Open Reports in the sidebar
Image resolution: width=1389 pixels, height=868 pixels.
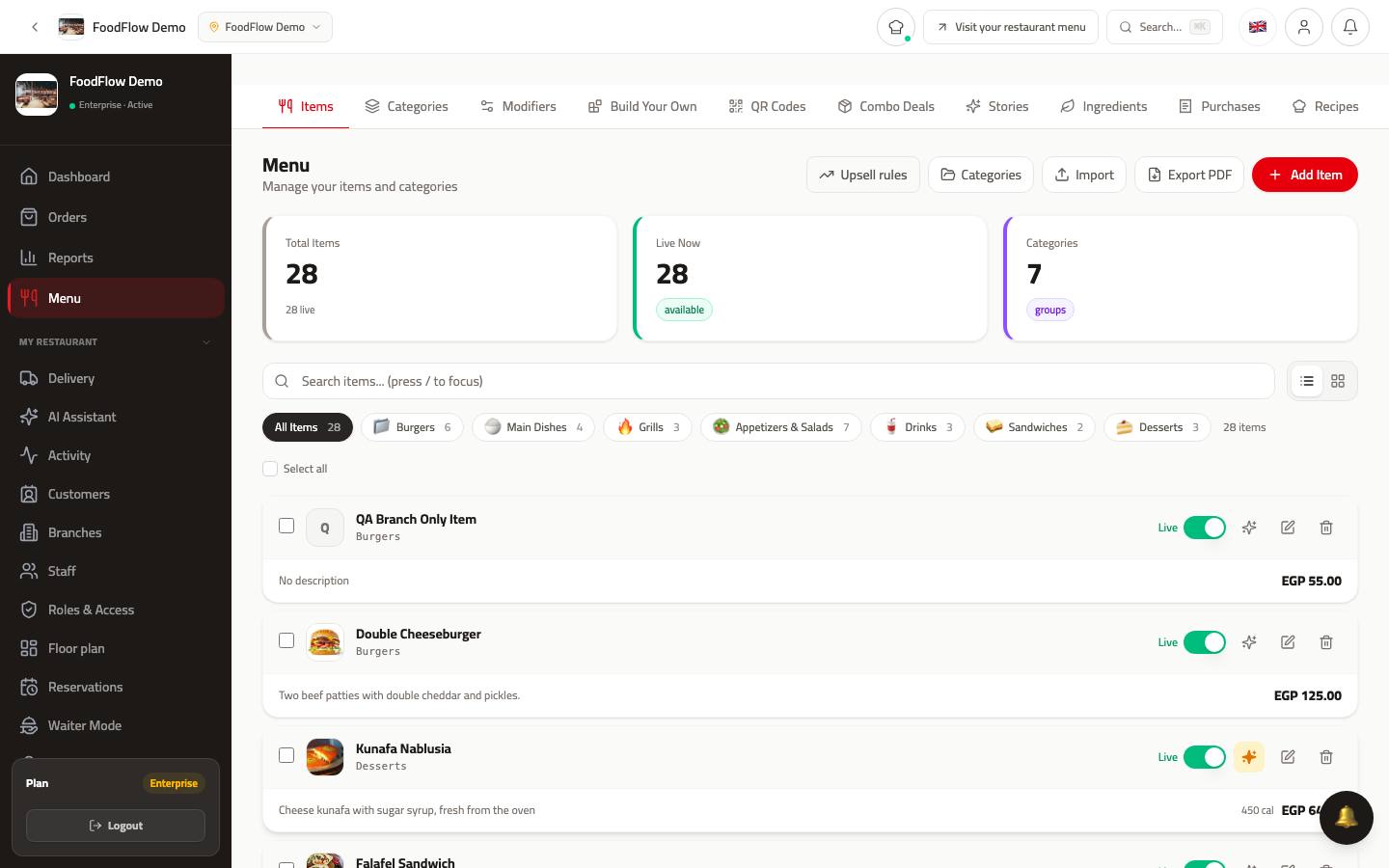[x=116, y=258]
